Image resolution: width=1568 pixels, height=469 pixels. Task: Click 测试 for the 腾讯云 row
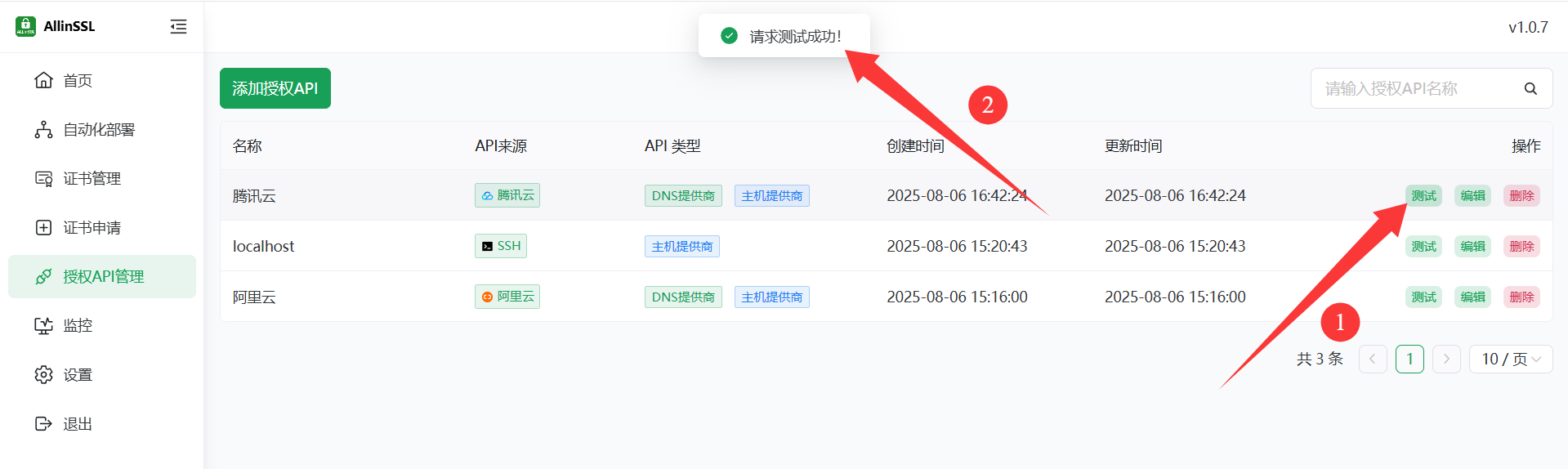pos(1423,196)
